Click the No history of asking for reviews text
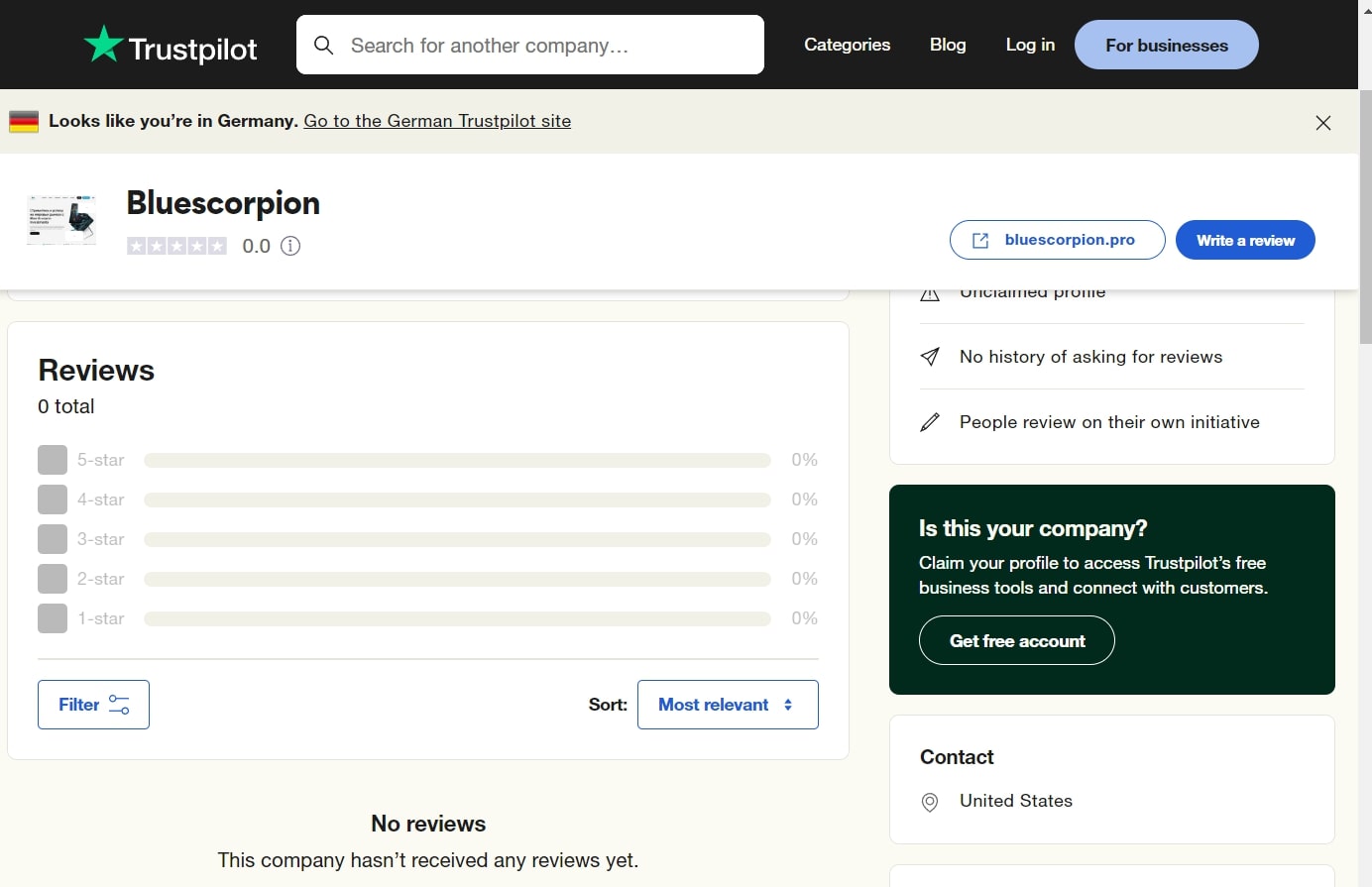 [x=1090, y=357]
